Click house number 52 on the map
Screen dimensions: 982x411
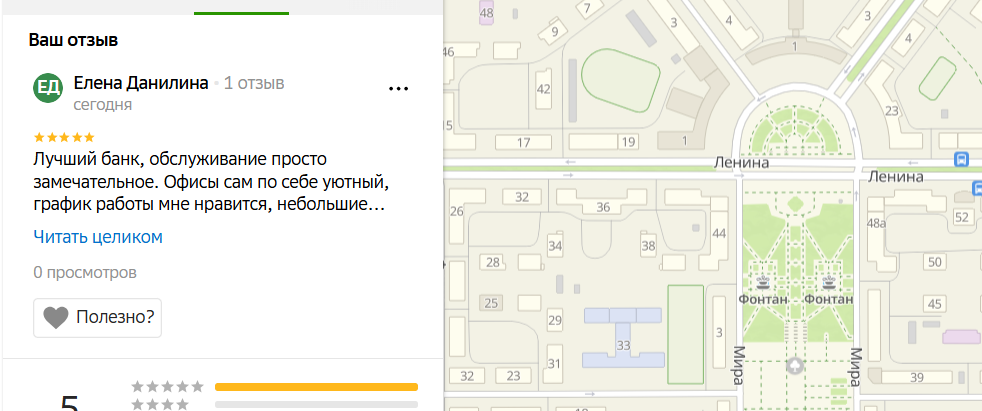click(962, 217)
